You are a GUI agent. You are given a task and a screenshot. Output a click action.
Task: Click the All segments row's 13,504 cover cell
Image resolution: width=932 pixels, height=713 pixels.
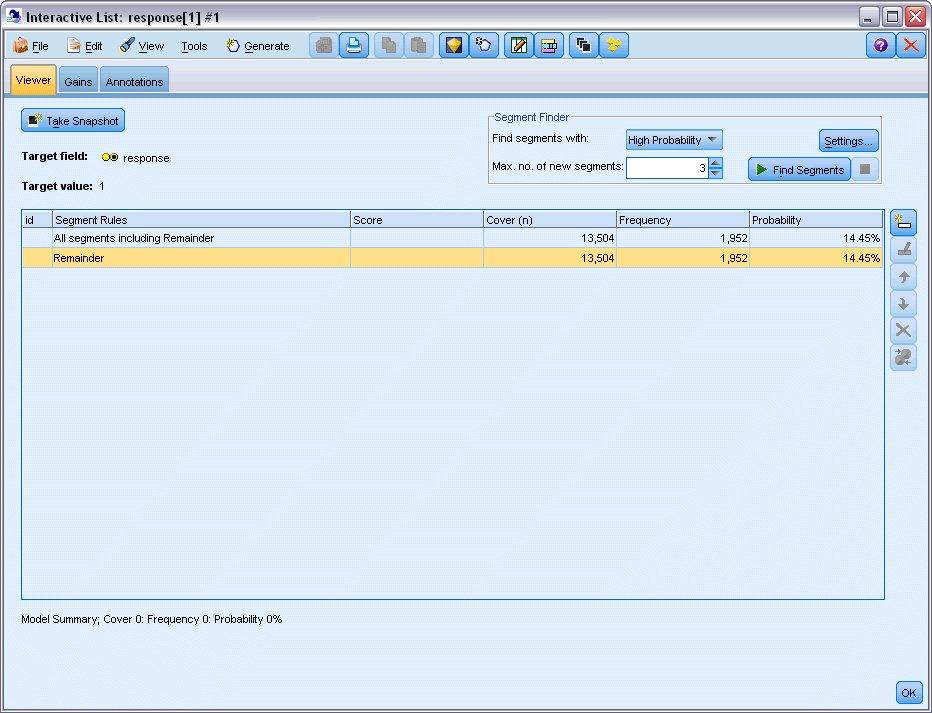point(550,238)
